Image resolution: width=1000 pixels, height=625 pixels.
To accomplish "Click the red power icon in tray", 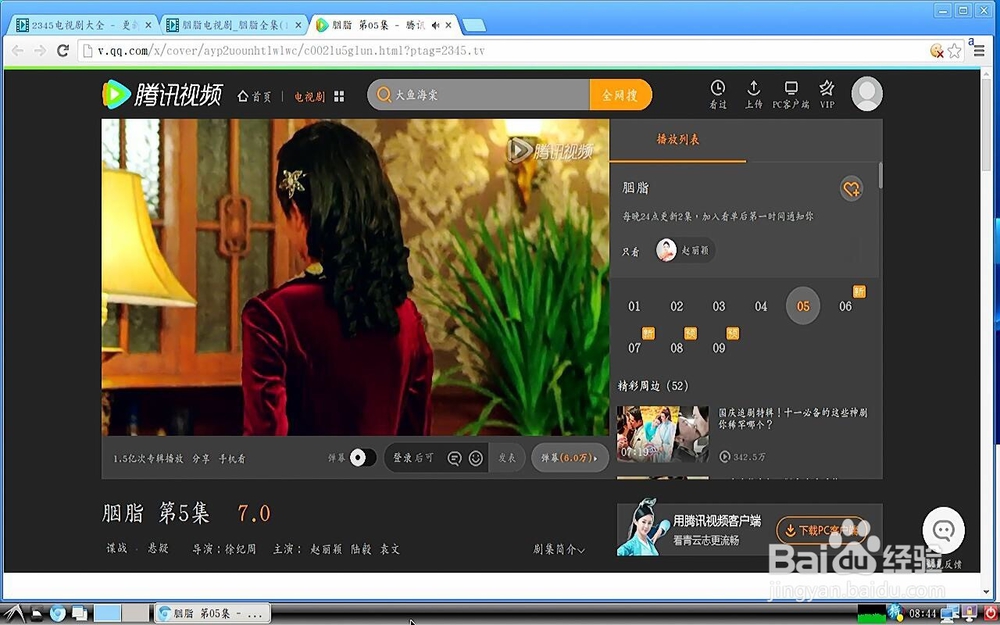I will pos(989,613).
